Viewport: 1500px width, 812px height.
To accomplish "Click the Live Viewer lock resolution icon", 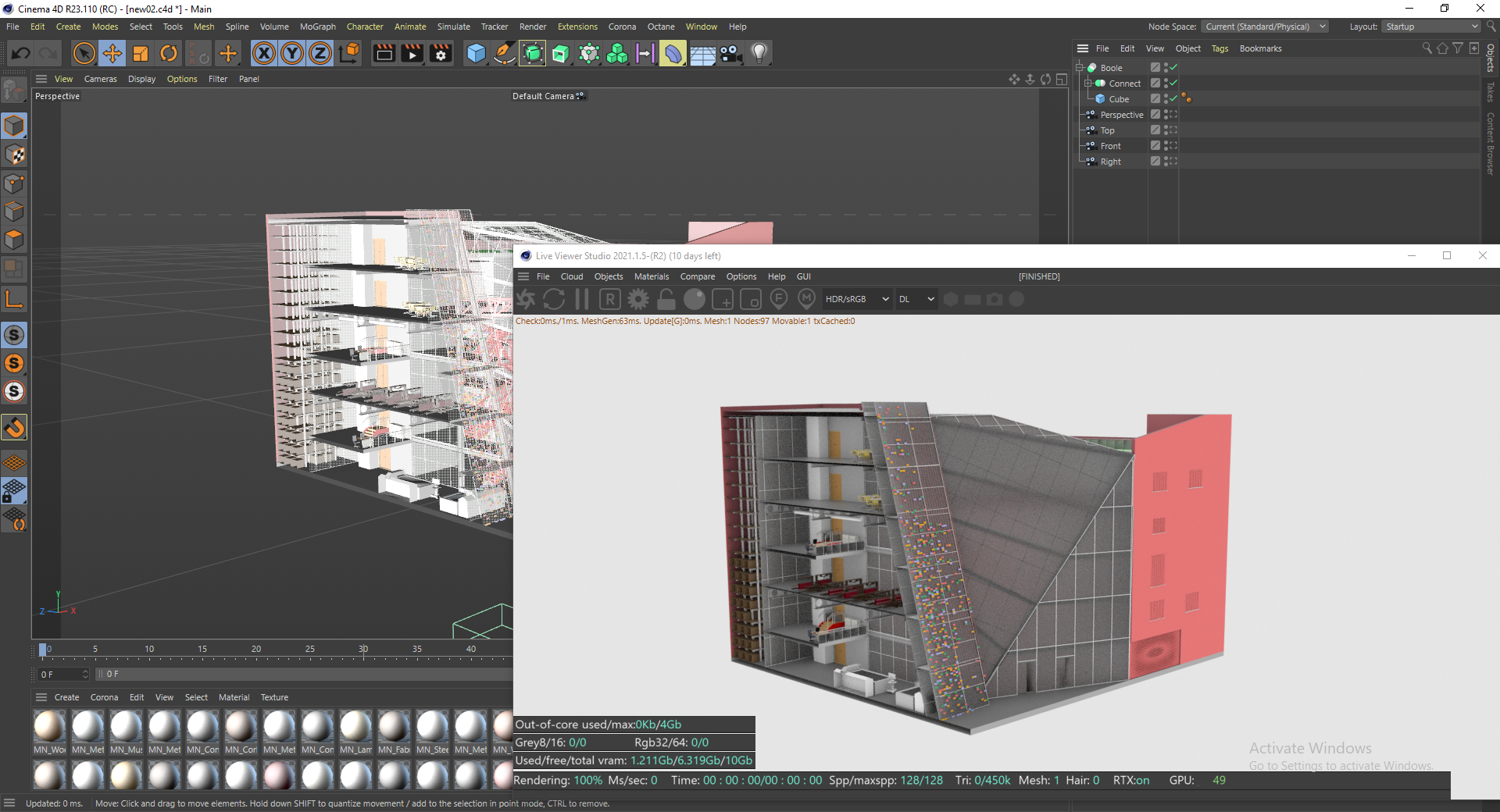I will pos(666,299).
